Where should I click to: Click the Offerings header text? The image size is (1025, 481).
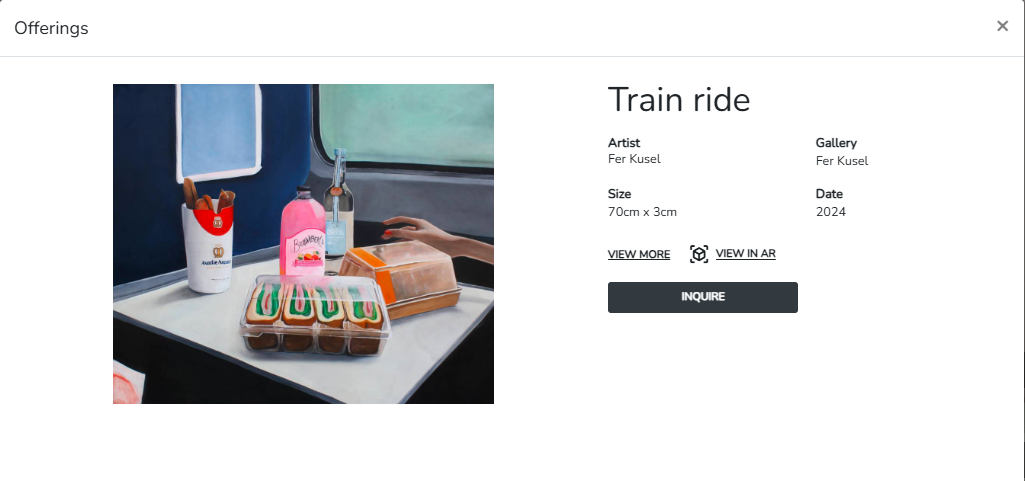[x=51, y=28]
